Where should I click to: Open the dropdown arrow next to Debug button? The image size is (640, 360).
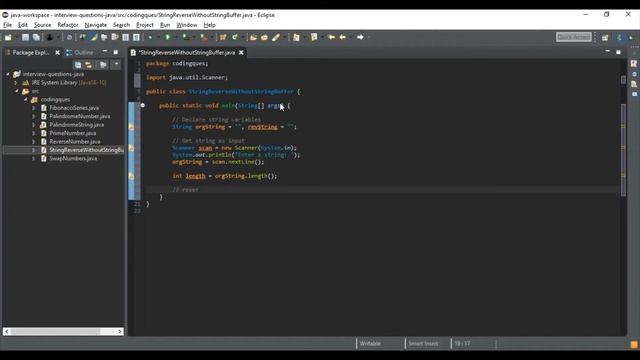(x=158, y=37)
